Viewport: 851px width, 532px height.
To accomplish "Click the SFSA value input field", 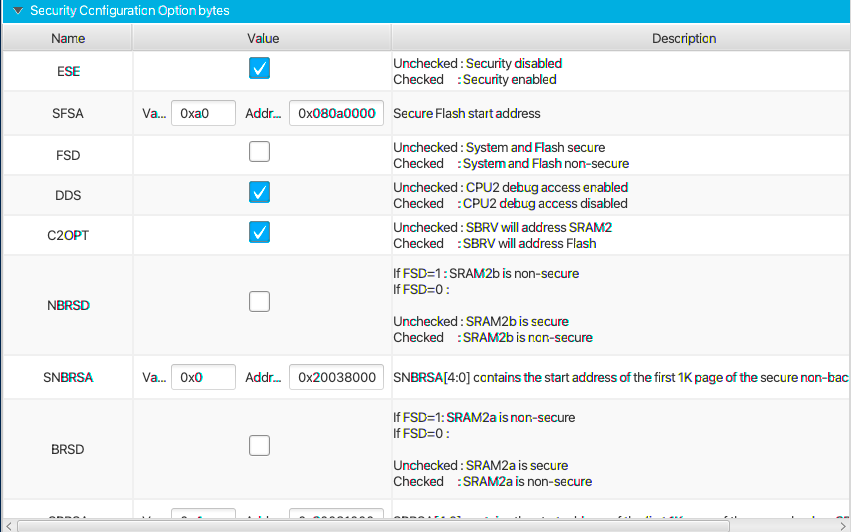I will coord(203,113).
